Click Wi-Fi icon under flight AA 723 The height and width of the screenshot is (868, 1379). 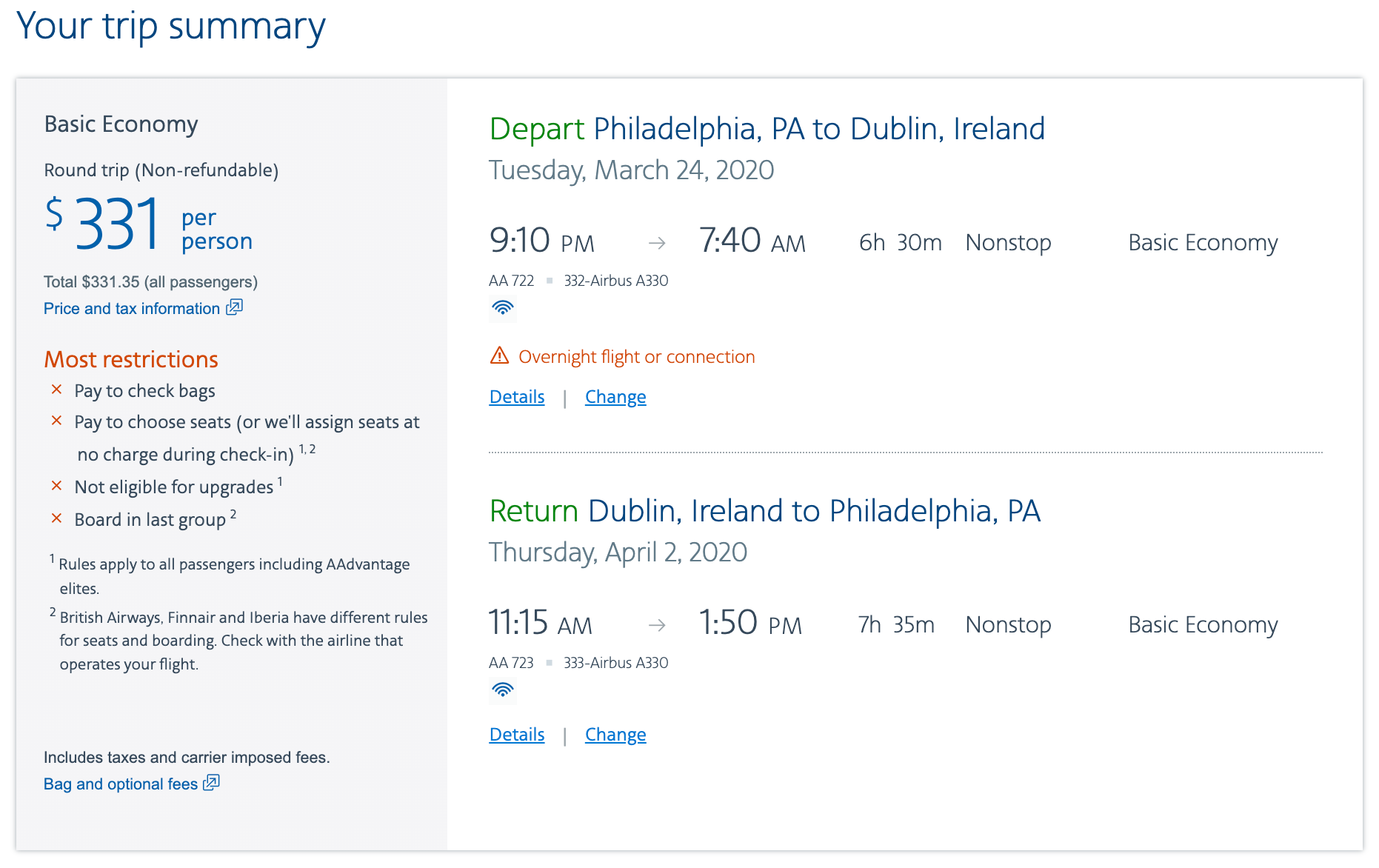503,690
